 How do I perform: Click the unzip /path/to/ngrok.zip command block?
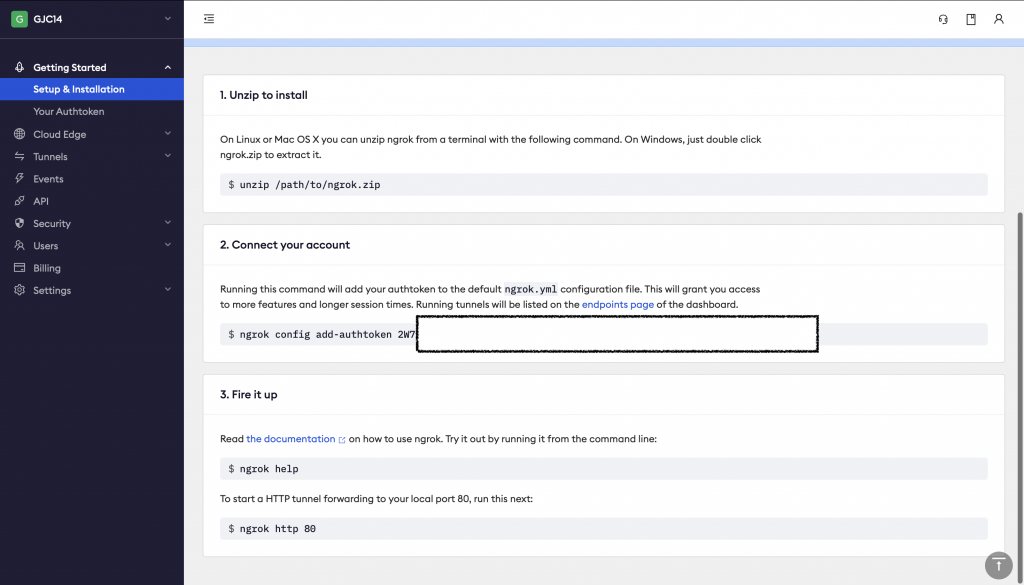(x=603, y=185)
